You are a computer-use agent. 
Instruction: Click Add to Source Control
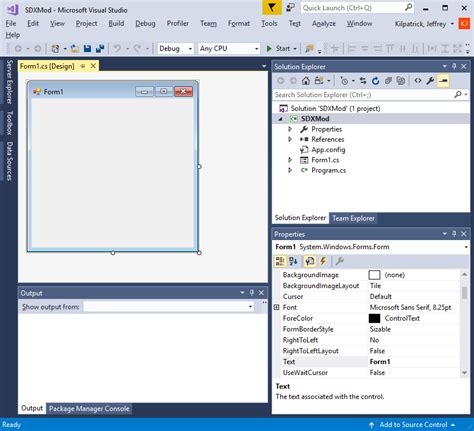412,425
